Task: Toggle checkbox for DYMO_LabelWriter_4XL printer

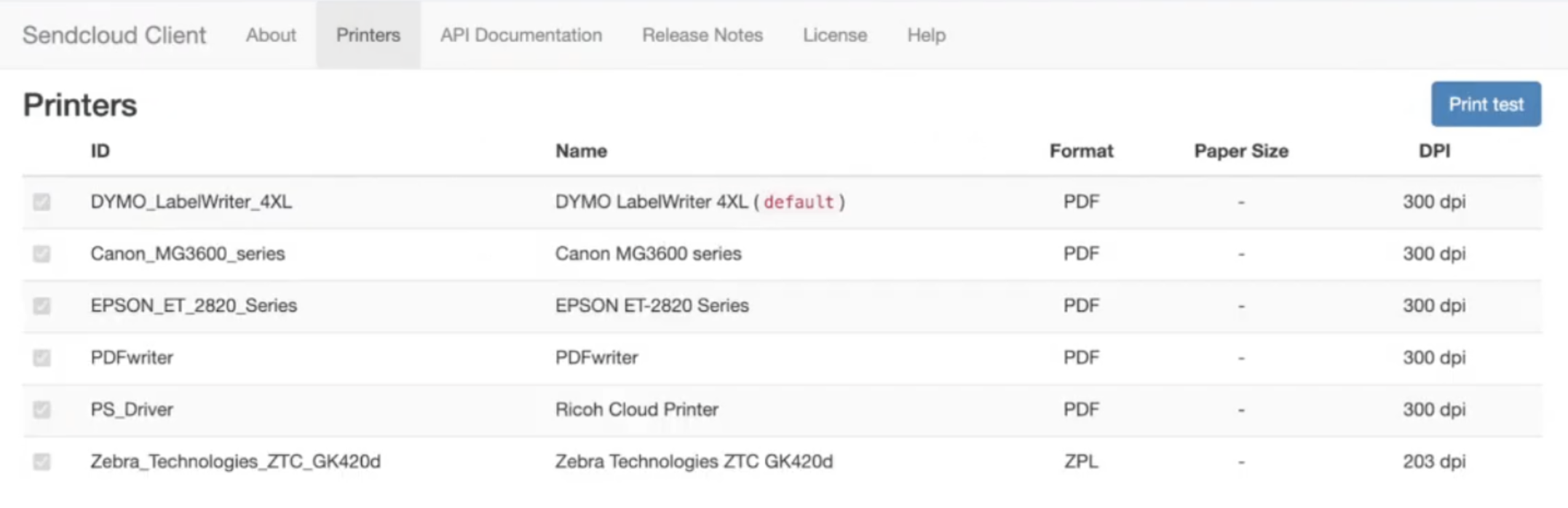Action: [41, 202]
